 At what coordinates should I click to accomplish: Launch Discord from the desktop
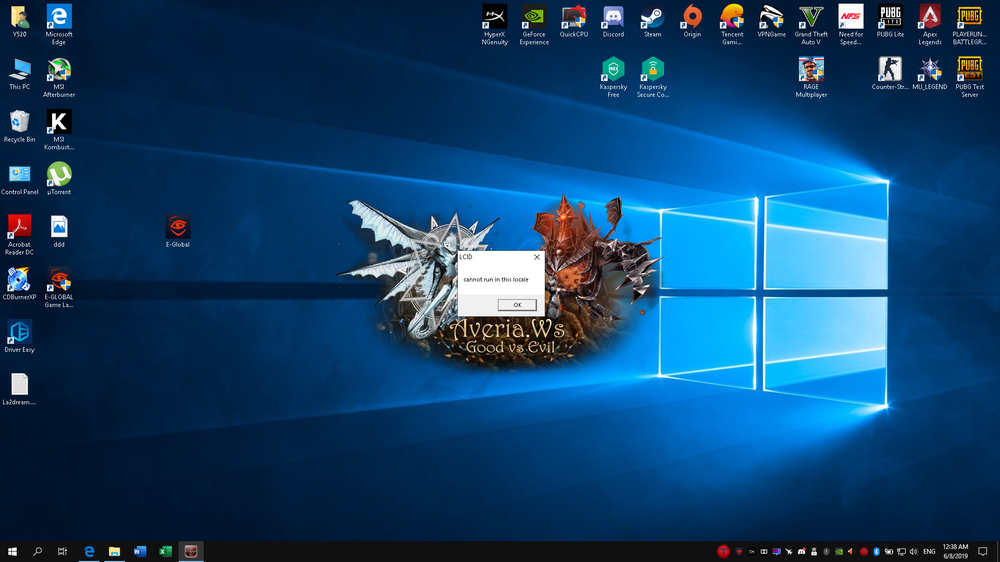pos(613,17)
